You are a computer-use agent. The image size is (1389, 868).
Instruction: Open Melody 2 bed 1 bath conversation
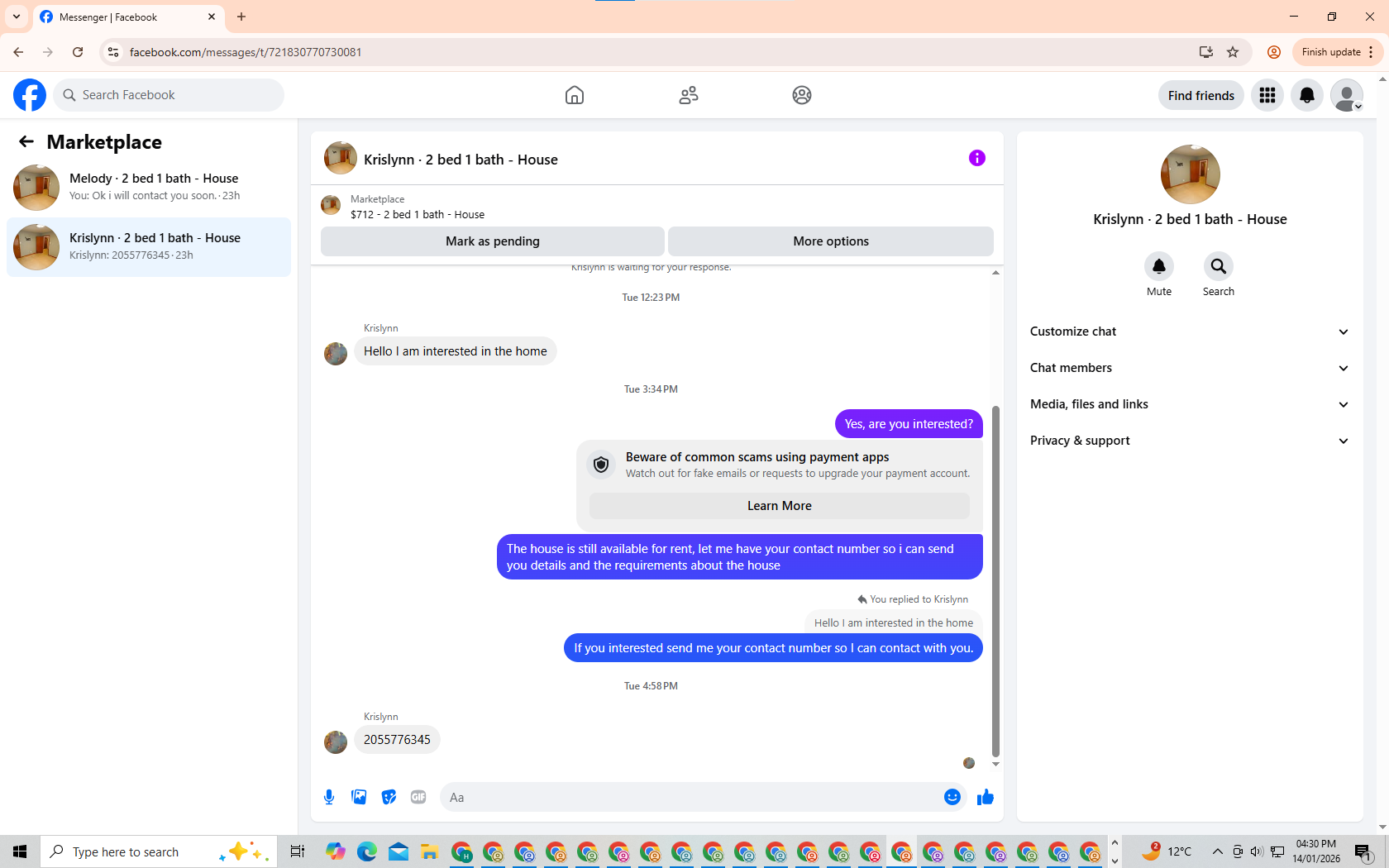point(149,187)
